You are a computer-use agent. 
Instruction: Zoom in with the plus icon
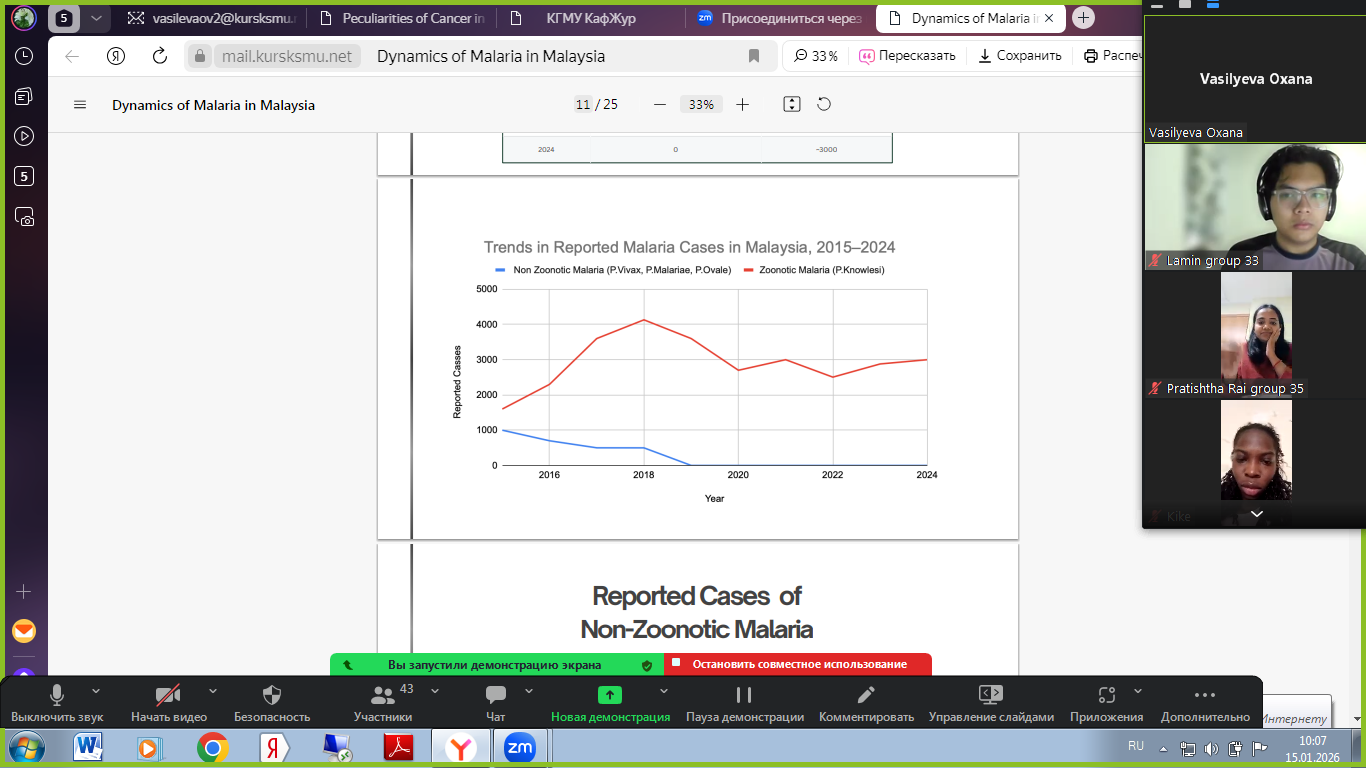pyautogui.click(x=742, y=104)
